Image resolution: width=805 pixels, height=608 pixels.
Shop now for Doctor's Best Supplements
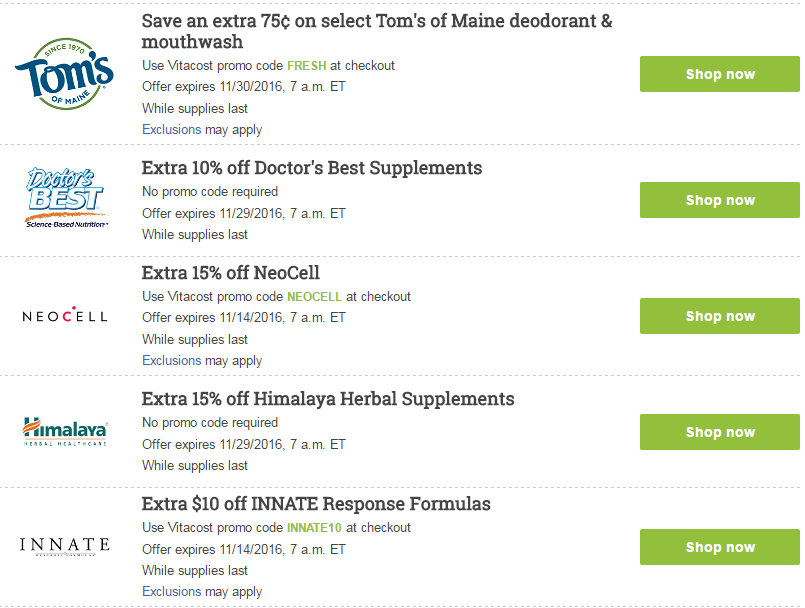pyautogui.click(x=720, y=200)
